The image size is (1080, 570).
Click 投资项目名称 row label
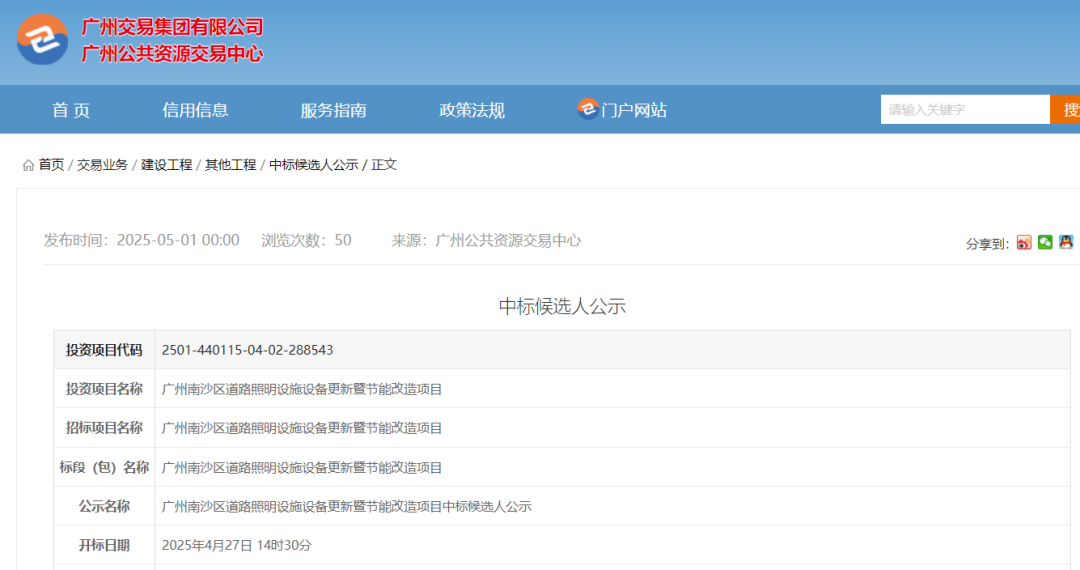[x=104, y=389]
